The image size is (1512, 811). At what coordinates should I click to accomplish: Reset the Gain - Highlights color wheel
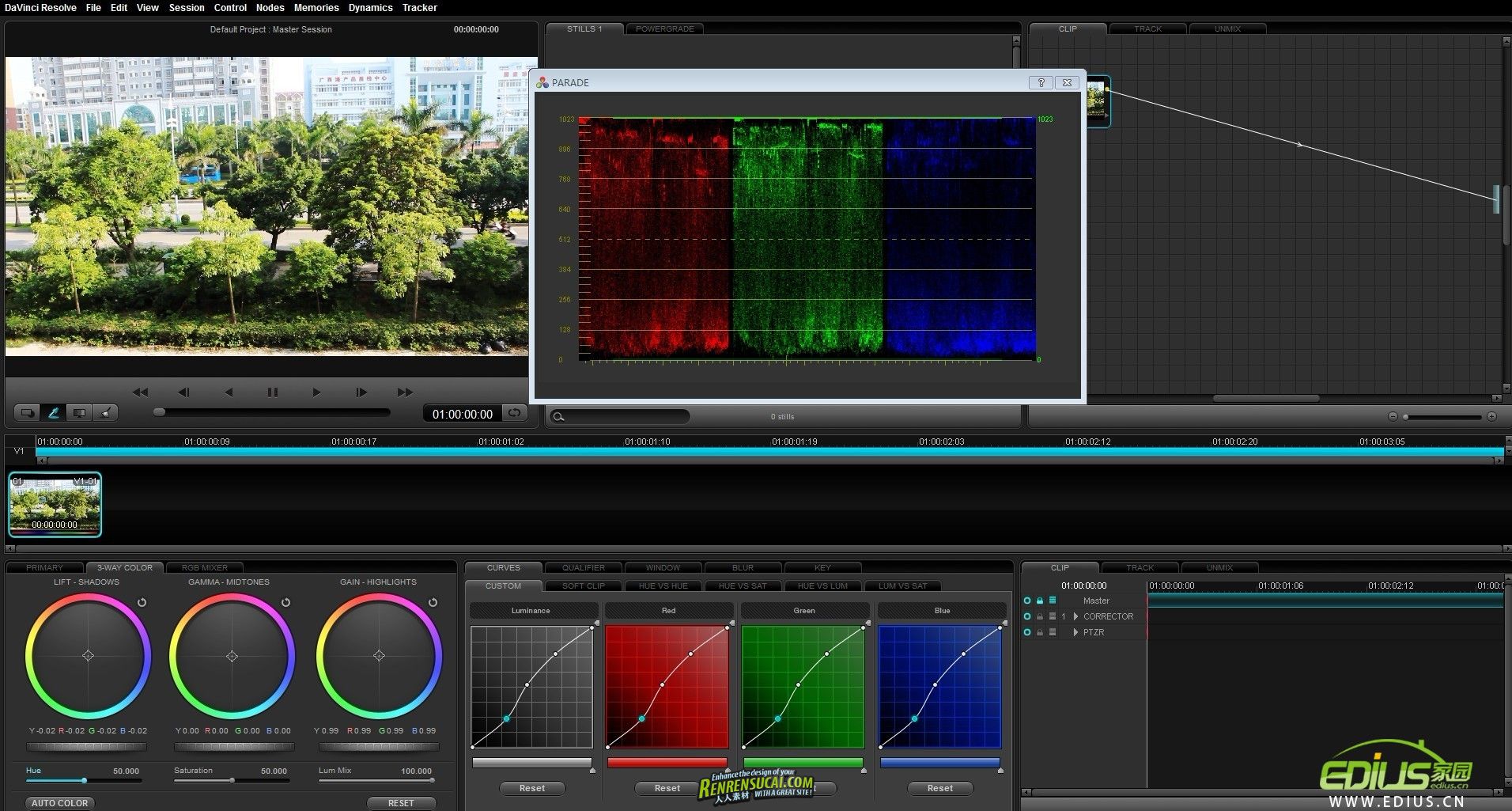[x=433, y=603]
